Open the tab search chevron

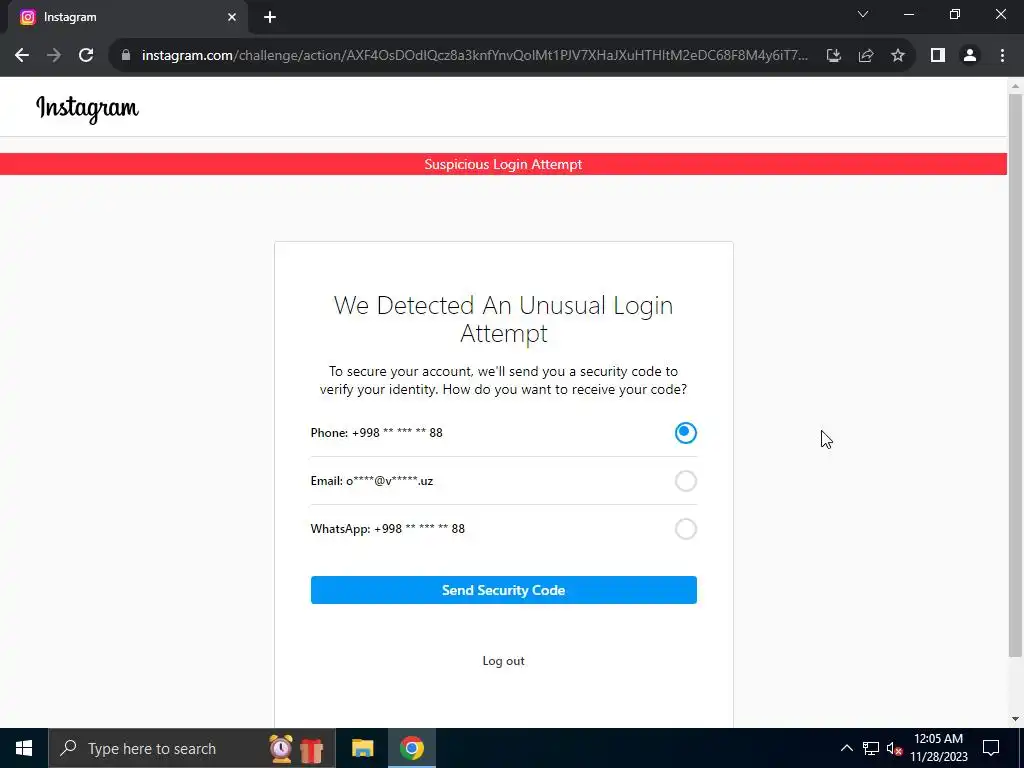(863, 14)
